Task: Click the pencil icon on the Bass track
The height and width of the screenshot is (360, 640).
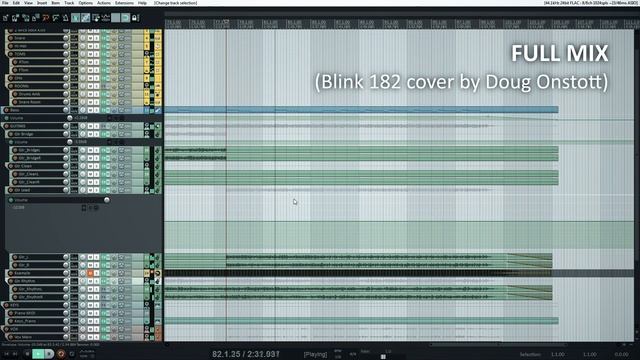Action: [158, 110]
